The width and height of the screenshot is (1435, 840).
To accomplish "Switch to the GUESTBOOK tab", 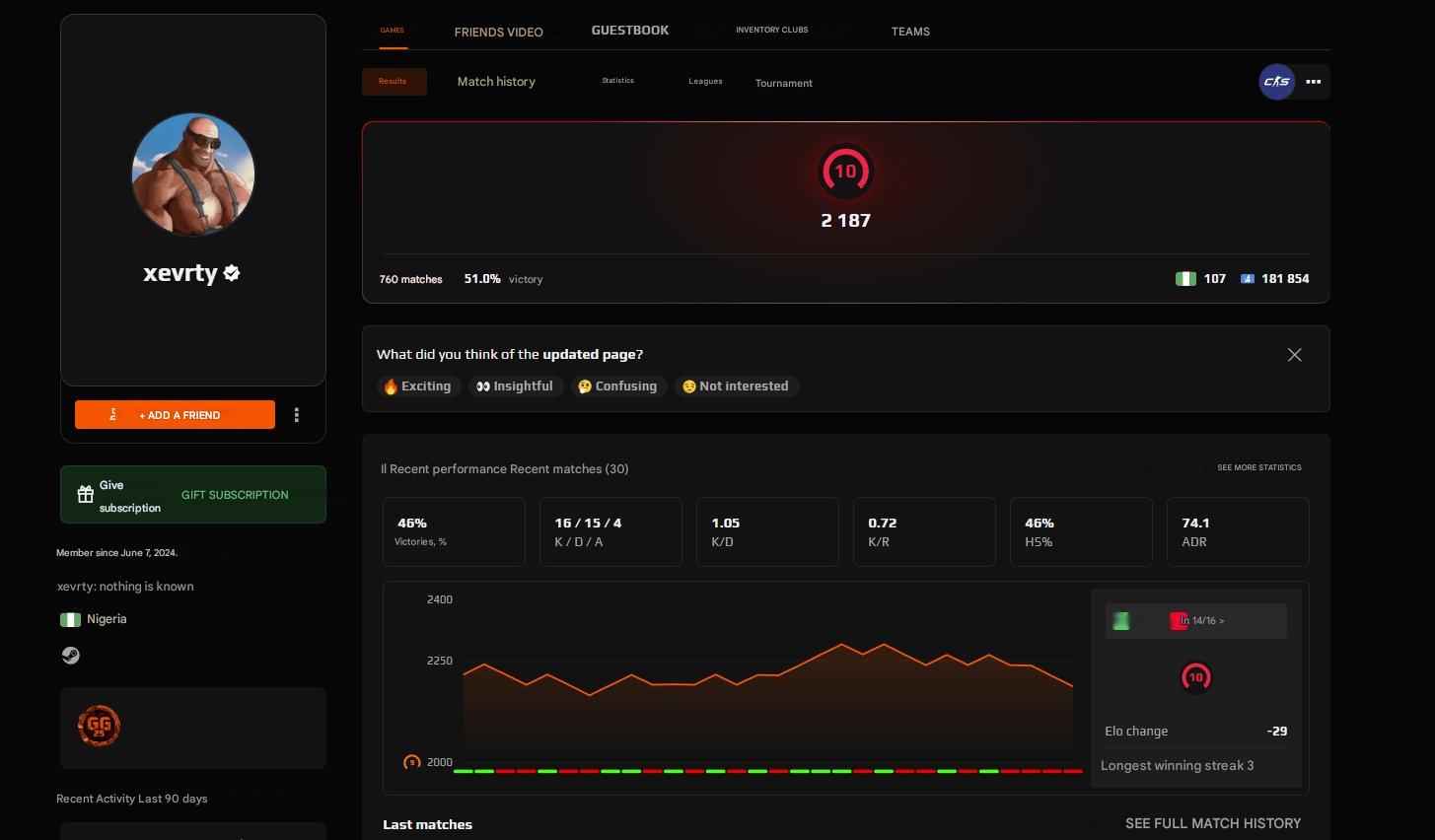I will [x=629, y=30].
